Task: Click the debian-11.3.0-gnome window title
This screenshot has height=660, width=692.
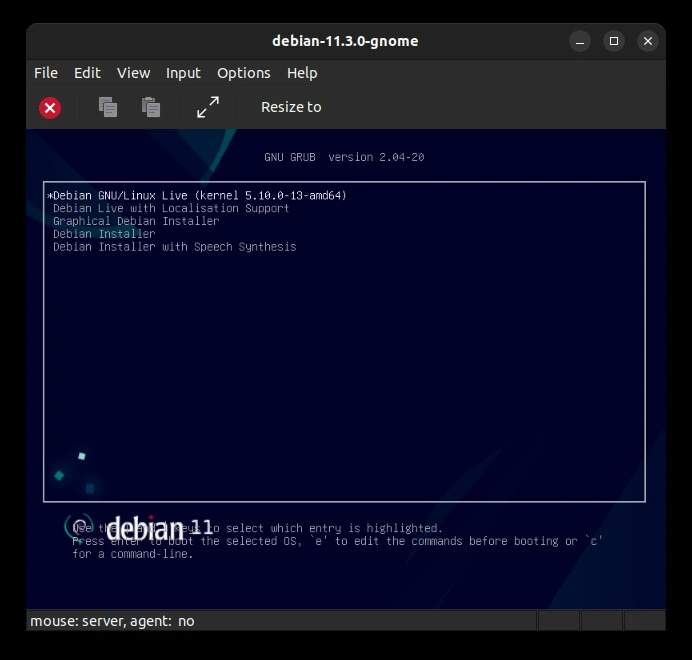Action: (x=345, y=41)
